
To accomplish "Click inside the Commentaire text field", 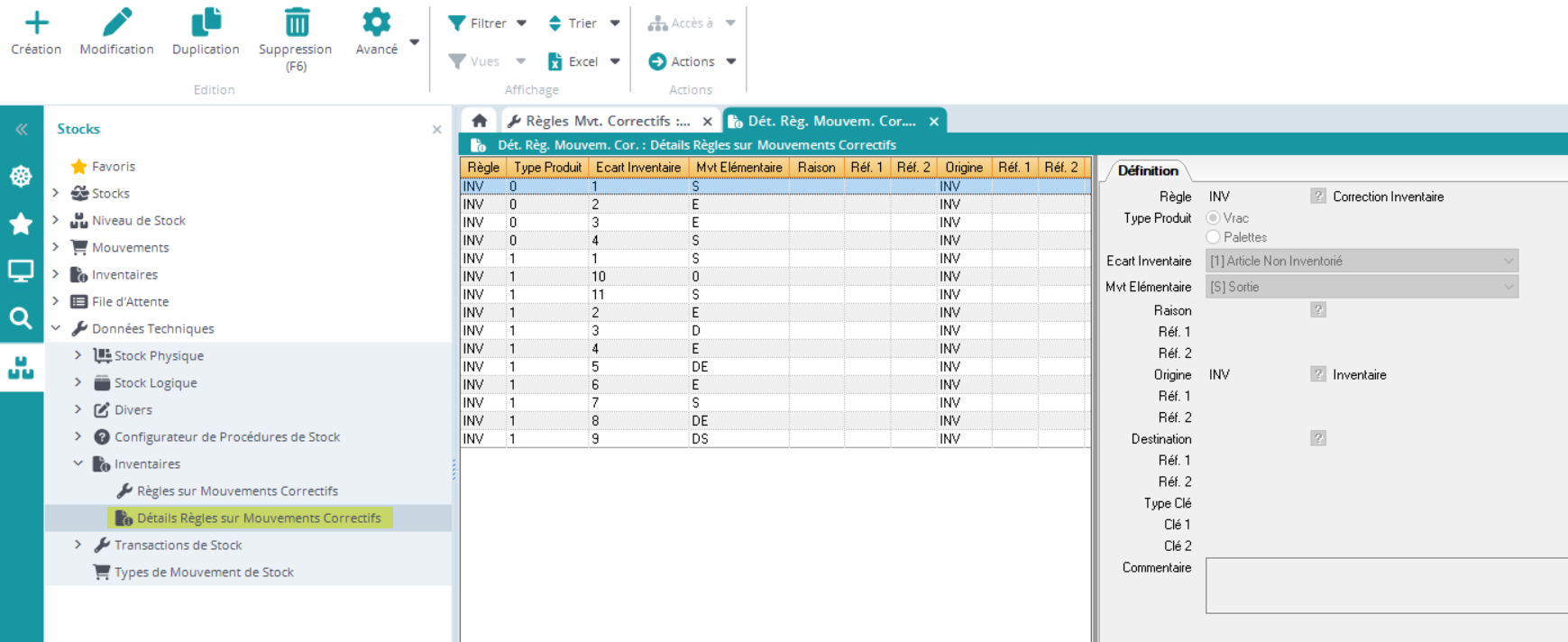I will (x=1385, y=585).
